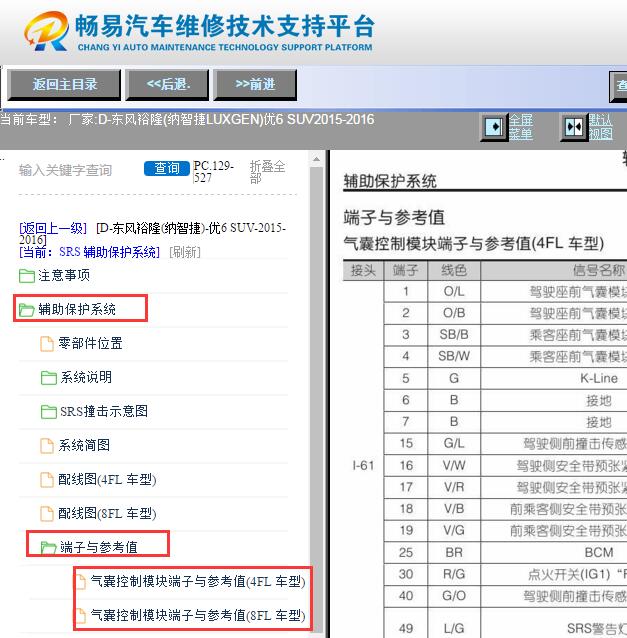Viewport: 627px width, 638px height.
Task: Click the 端子与参考值 content heading
Action: [394, 218]
